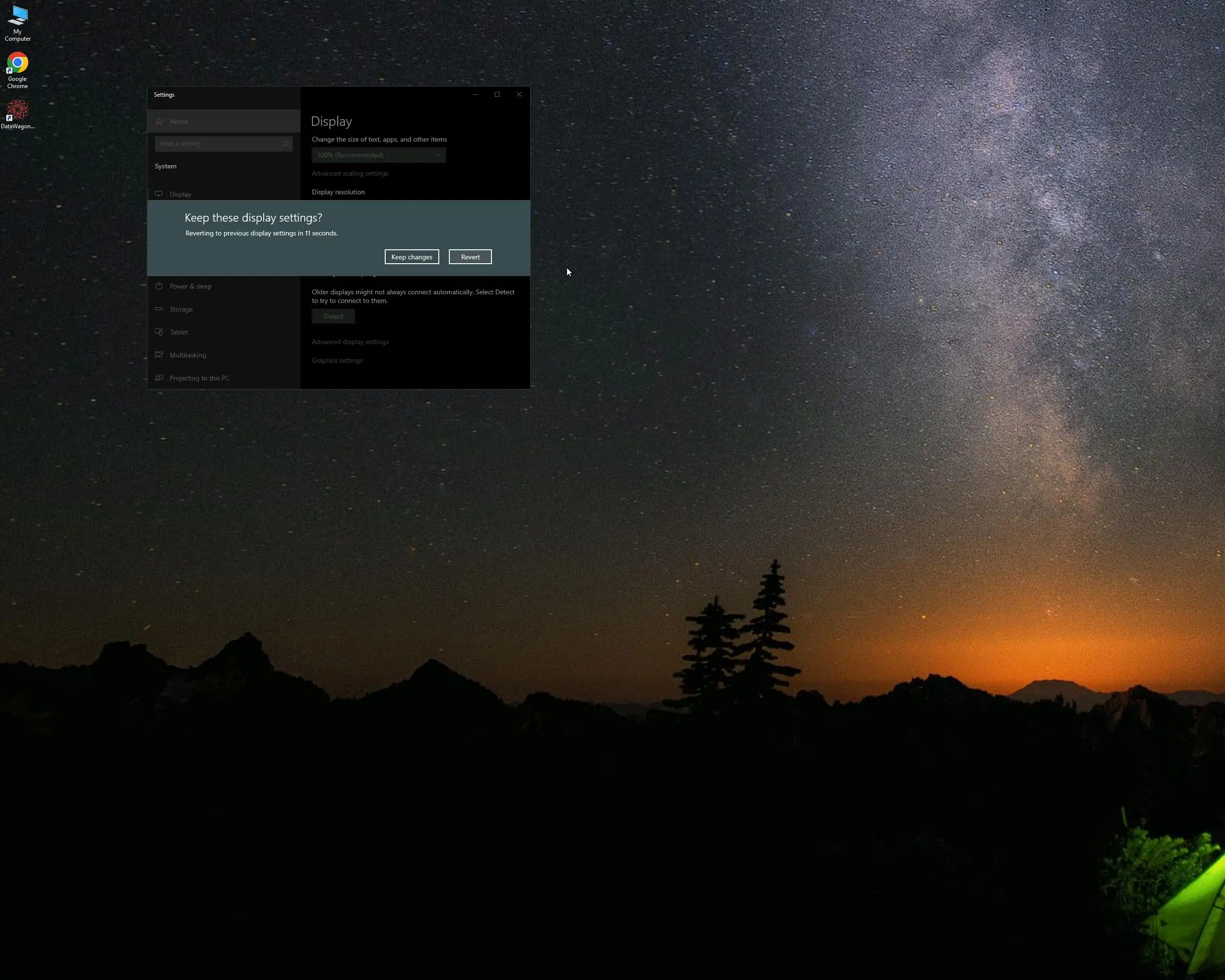Click the Keep changes button
The image size is (1225, 980).
(412, 257)
